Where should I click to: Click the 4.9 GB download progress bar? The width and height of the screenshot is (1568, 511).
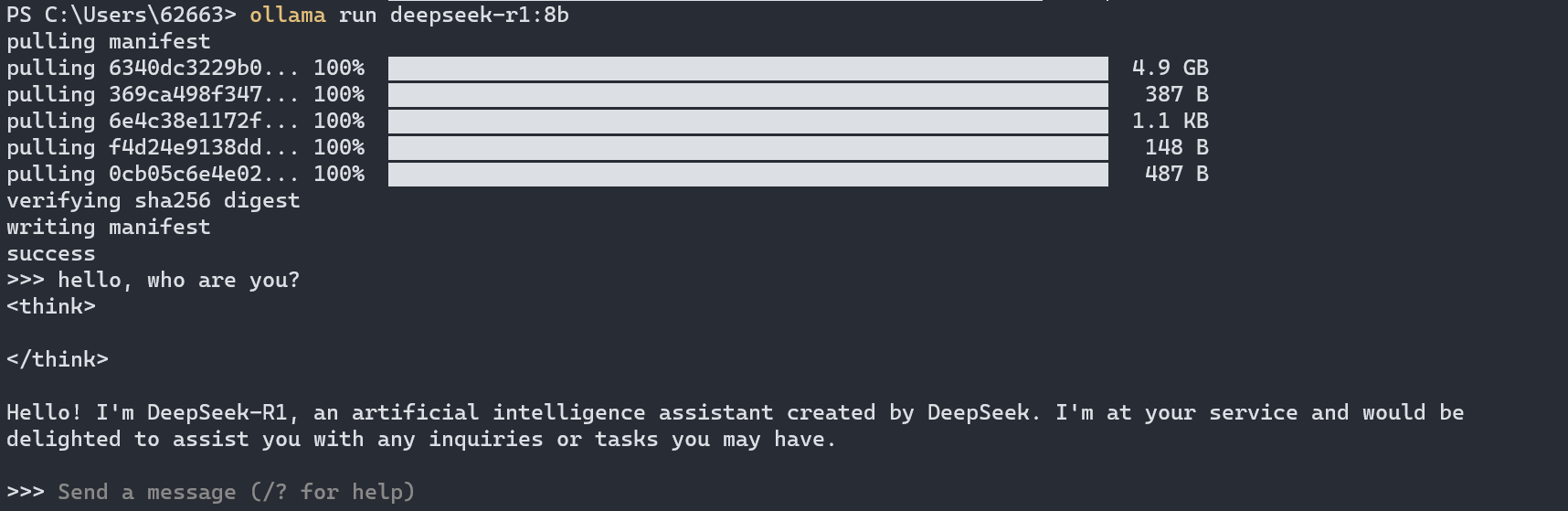pyautogui.click(x=747, y=68)
